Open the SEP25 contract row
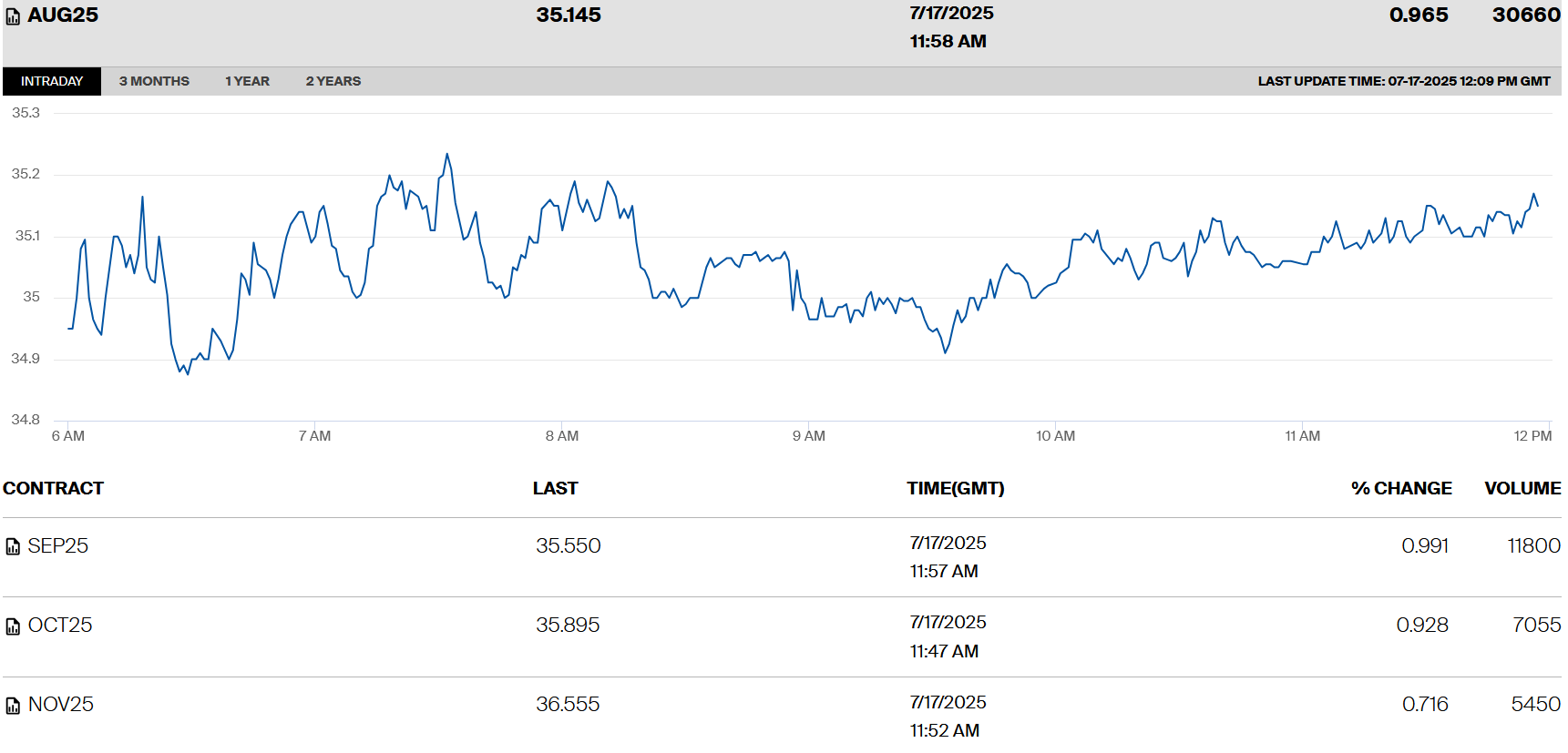 tap(58, 545)
